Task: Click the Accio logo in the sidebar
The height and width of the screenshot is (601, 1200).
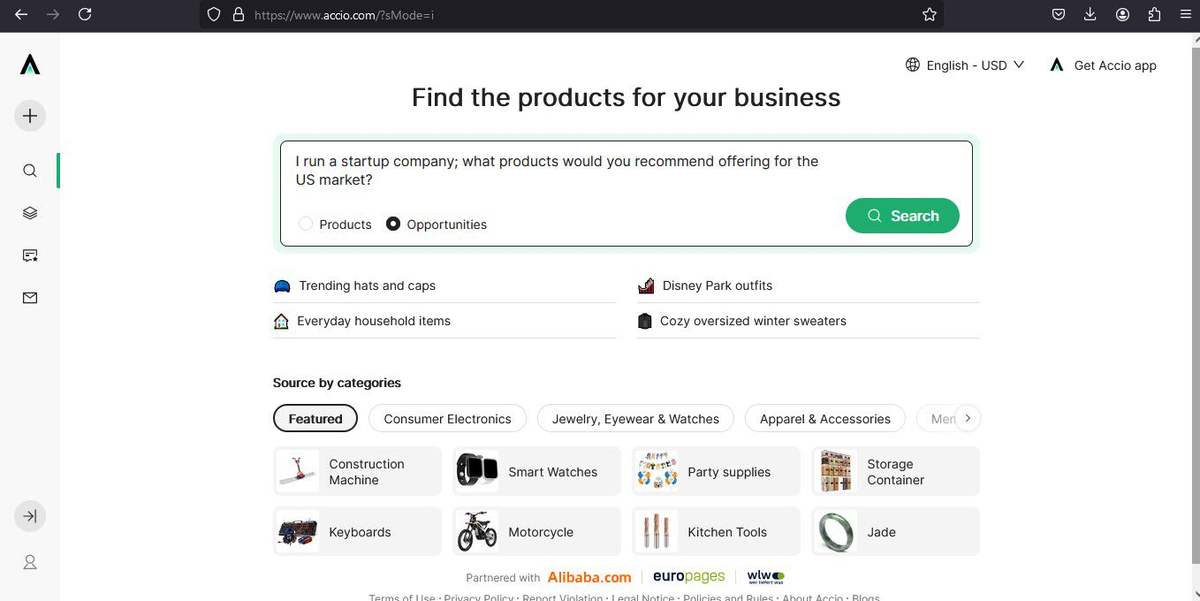Action: 30,65
